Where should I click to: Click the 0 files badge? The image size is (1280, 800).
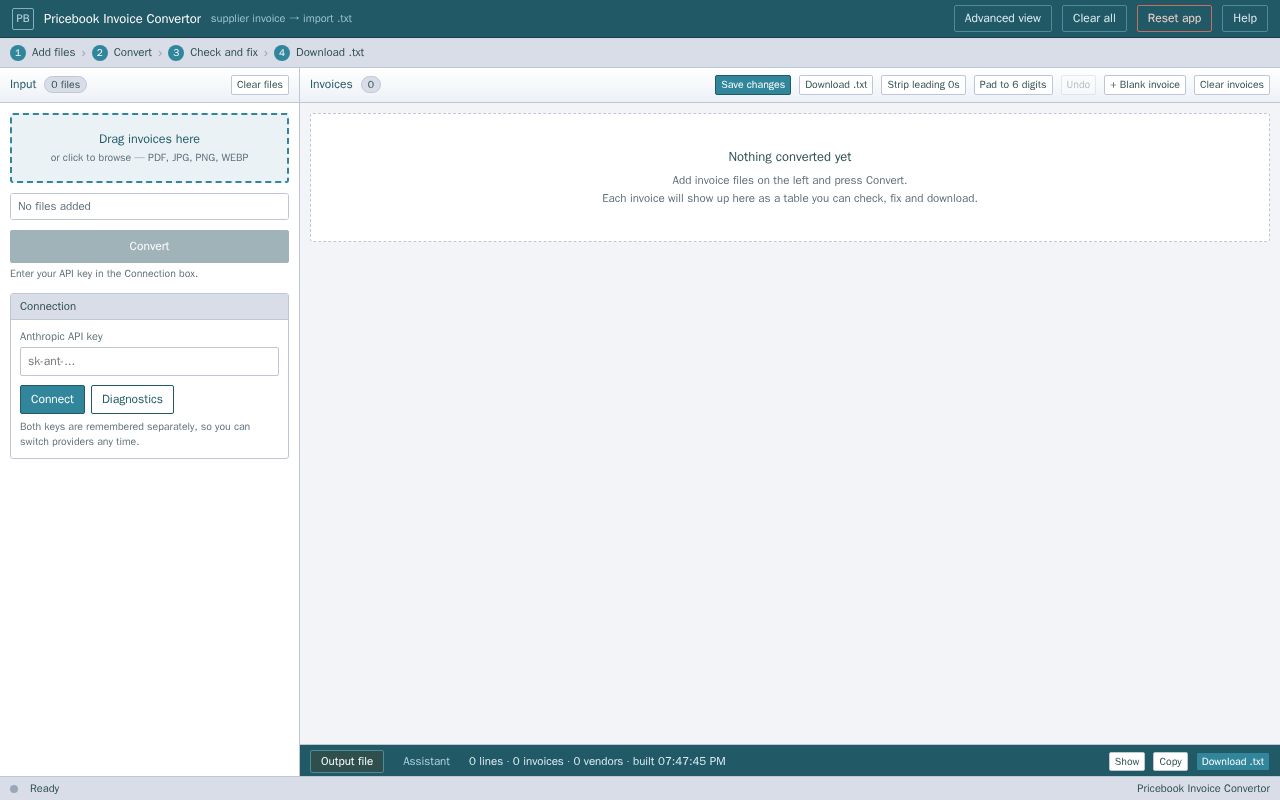pyautogui.click(x=66, y=85)
